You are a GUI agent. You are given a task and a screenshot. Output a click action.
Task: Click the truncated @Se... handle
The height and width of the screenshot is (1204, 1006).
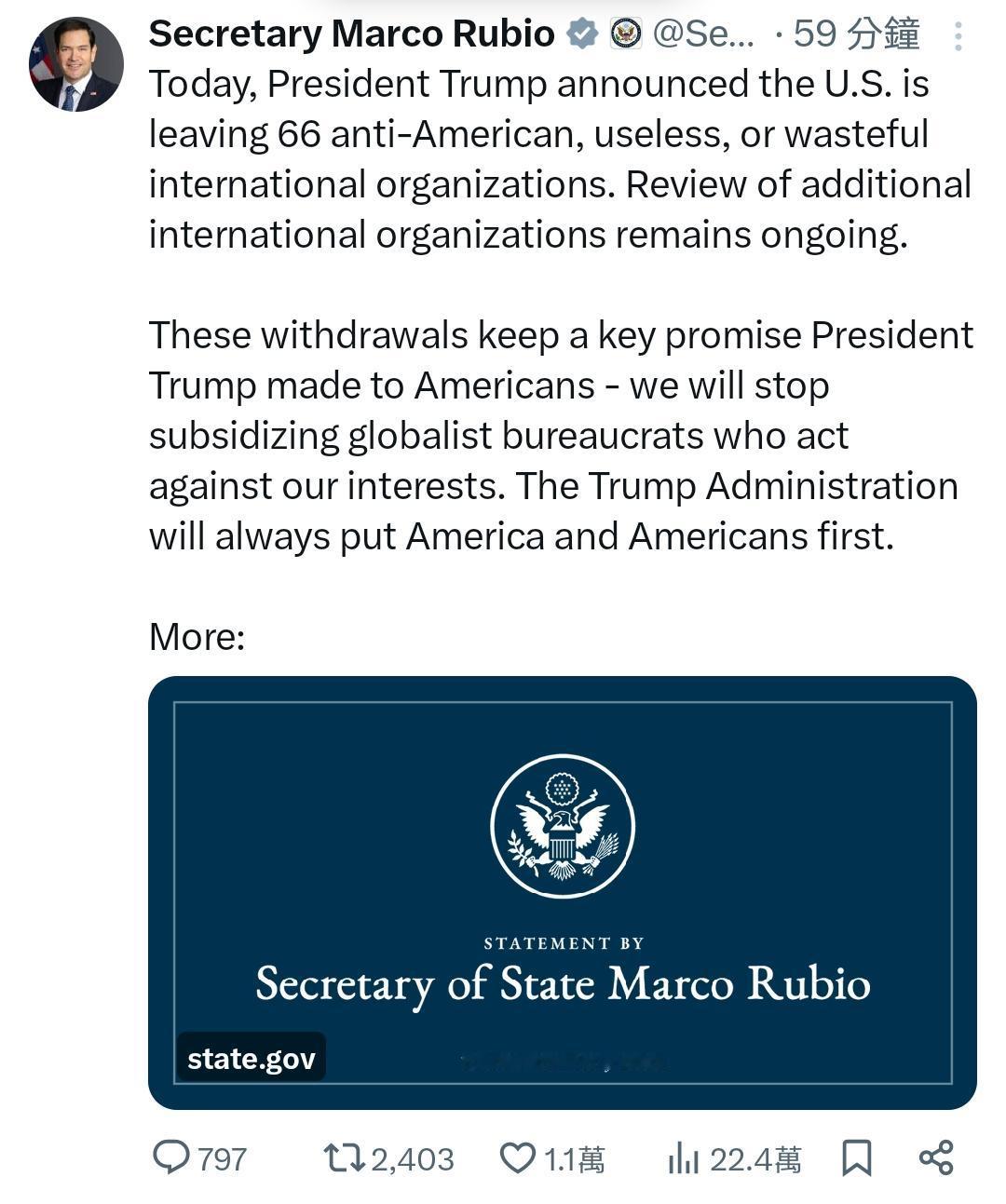(704, 34)
